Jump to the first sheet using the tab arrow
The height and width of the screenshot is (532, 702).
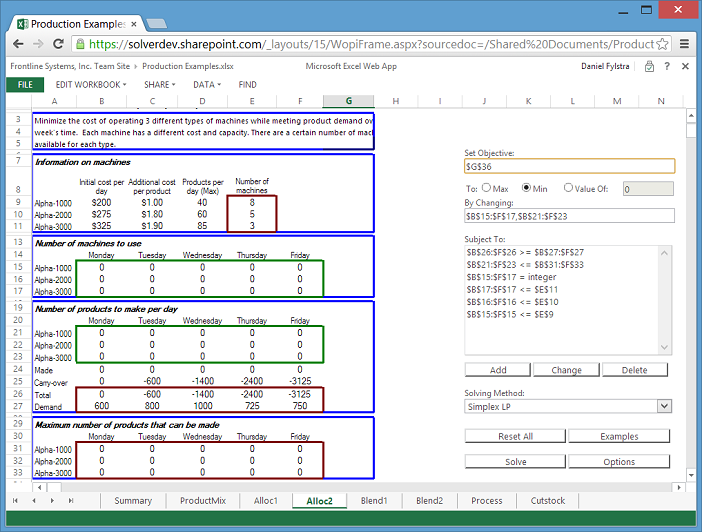coord(15,500)
